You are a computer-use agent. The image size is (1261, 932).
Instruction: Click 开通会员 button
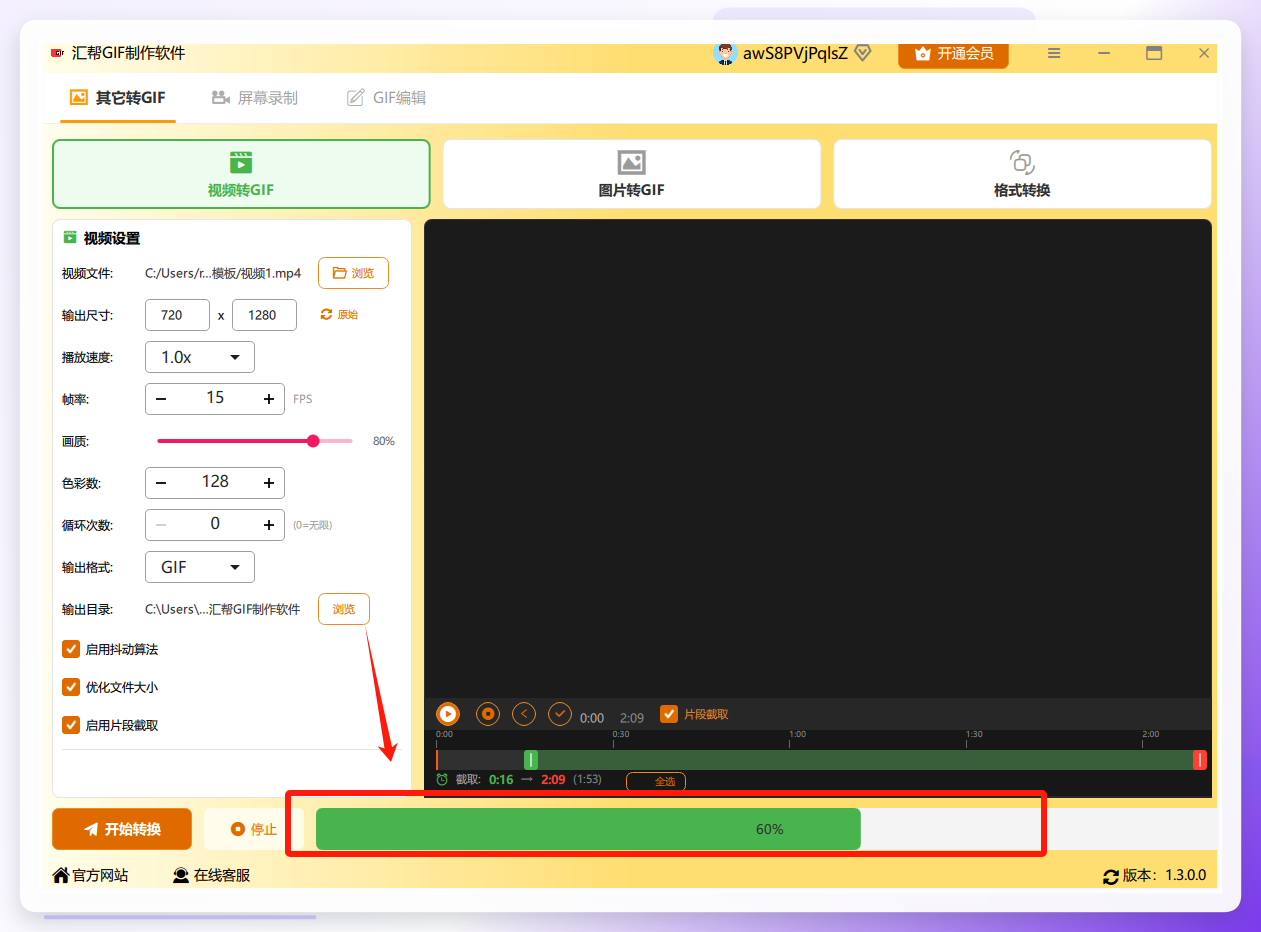coord(953,53)
